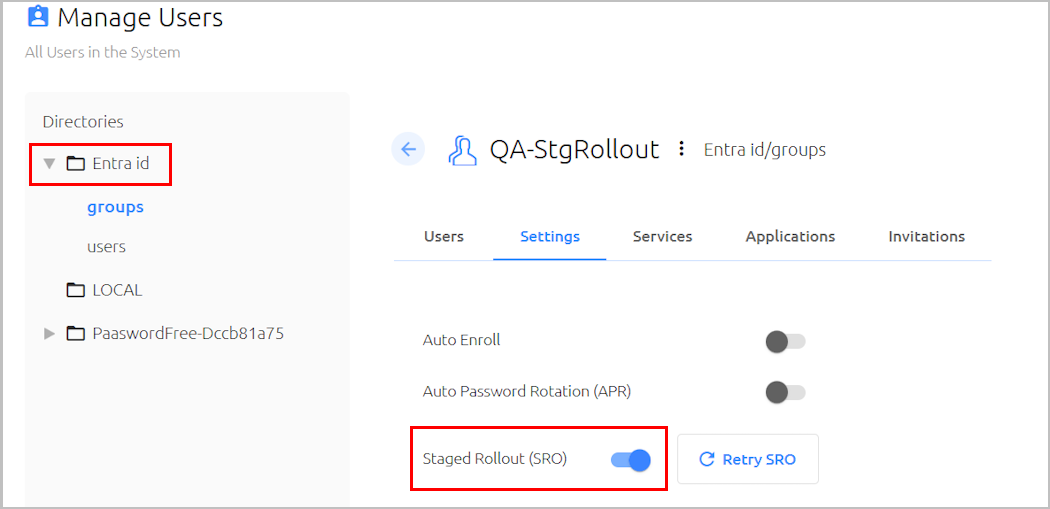The width and height of the screenshot is (1050, 509).
Task: Click the LOCAL folder icon
Action: point(75,290)
